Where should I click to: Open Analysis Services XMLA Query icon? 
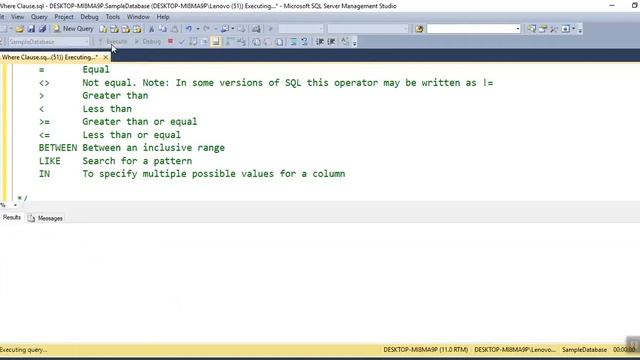point(137,29)
